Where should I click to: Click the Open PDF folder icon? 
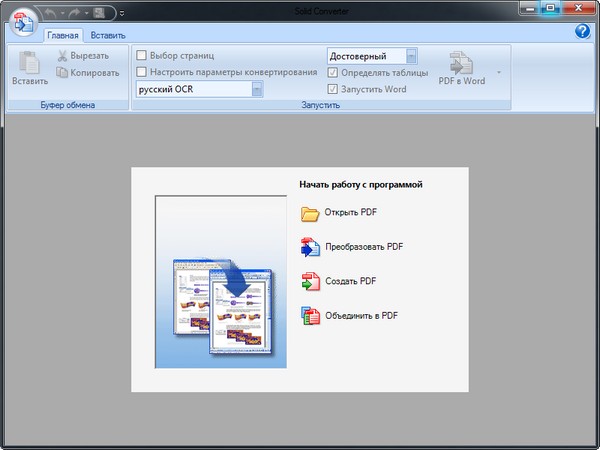pyautogui.click(x=309, y=212)
